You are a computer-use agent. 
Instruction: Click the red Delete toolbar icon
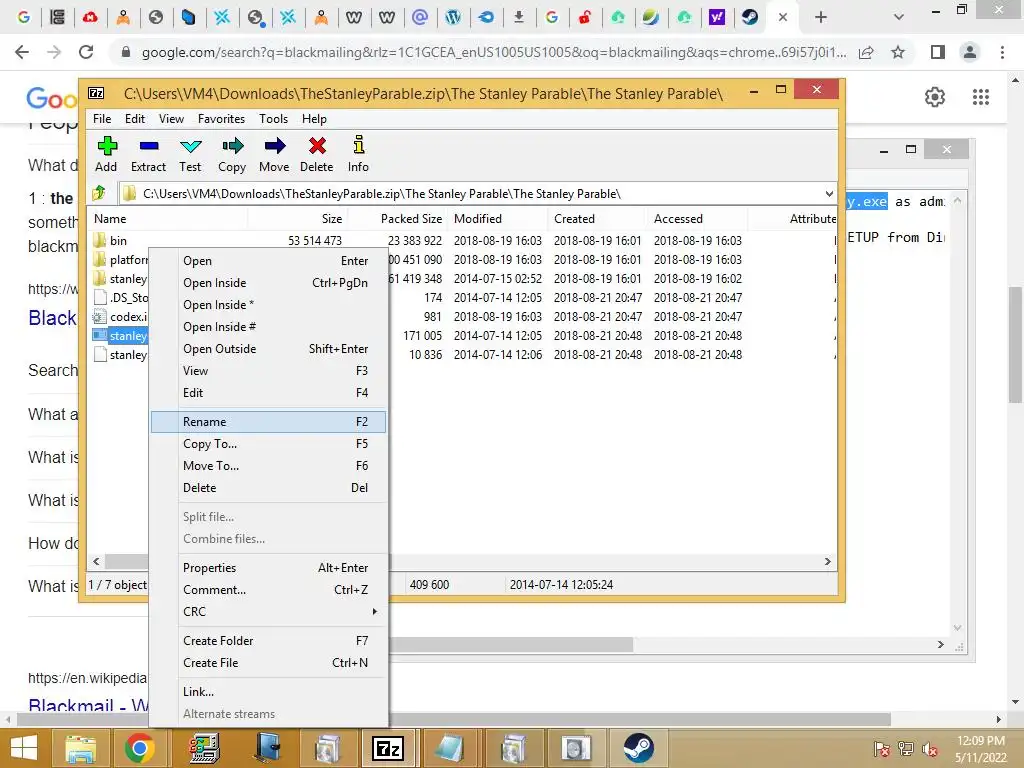point(317,146)
